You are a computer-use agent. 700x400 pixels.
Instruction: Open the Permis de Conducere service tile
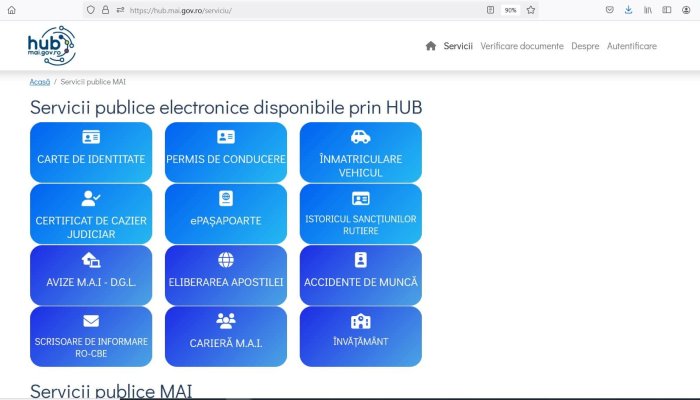pyautogui.click(x=226, y=152)
